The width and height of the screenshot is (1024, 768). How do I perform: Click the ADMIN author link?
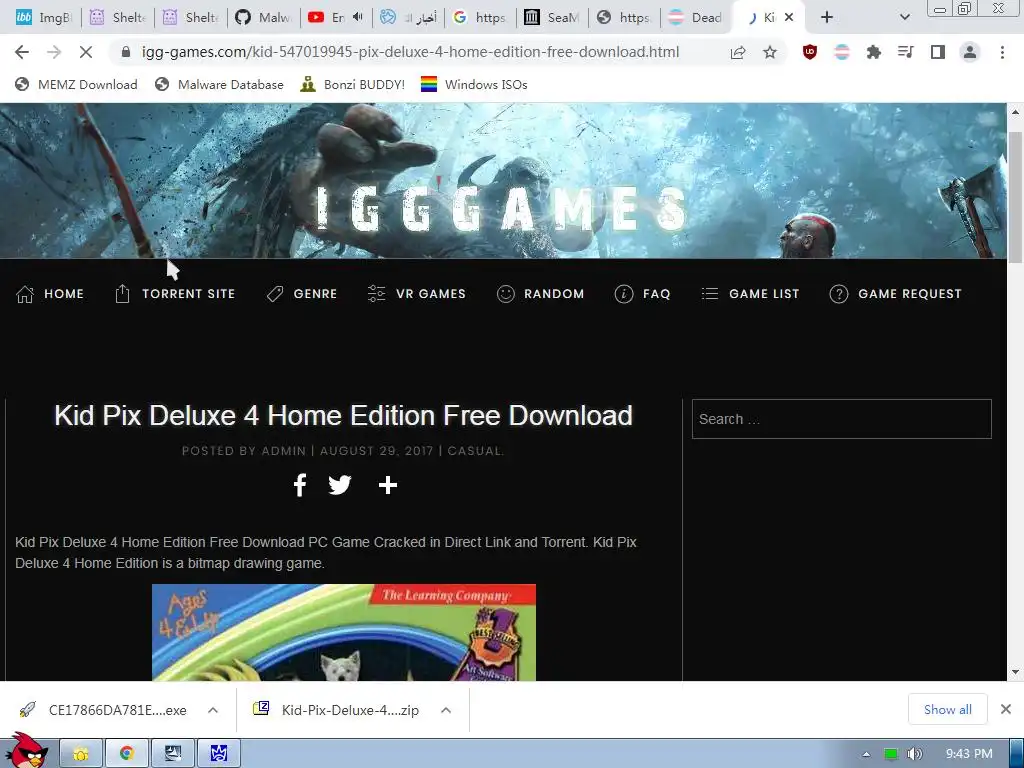283,451
